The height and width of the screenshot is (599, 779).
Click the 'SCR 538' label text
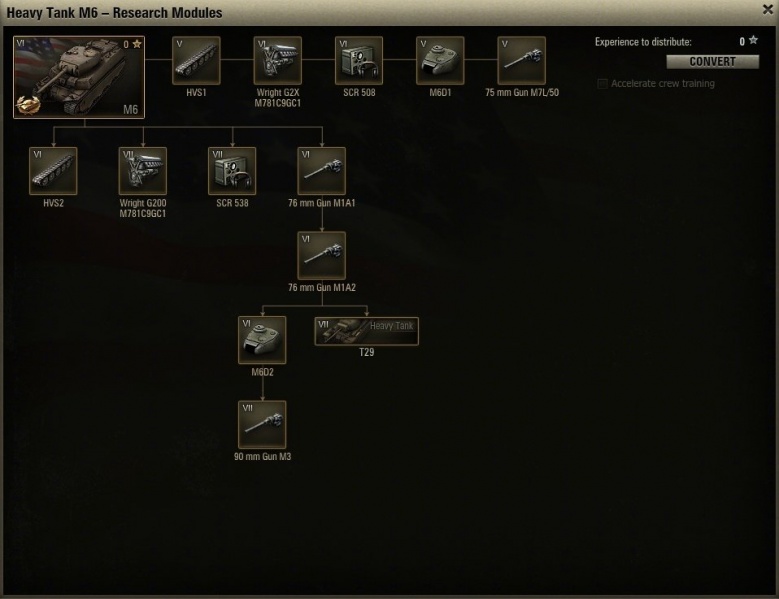pyautogui.click(x=233, y=203)
